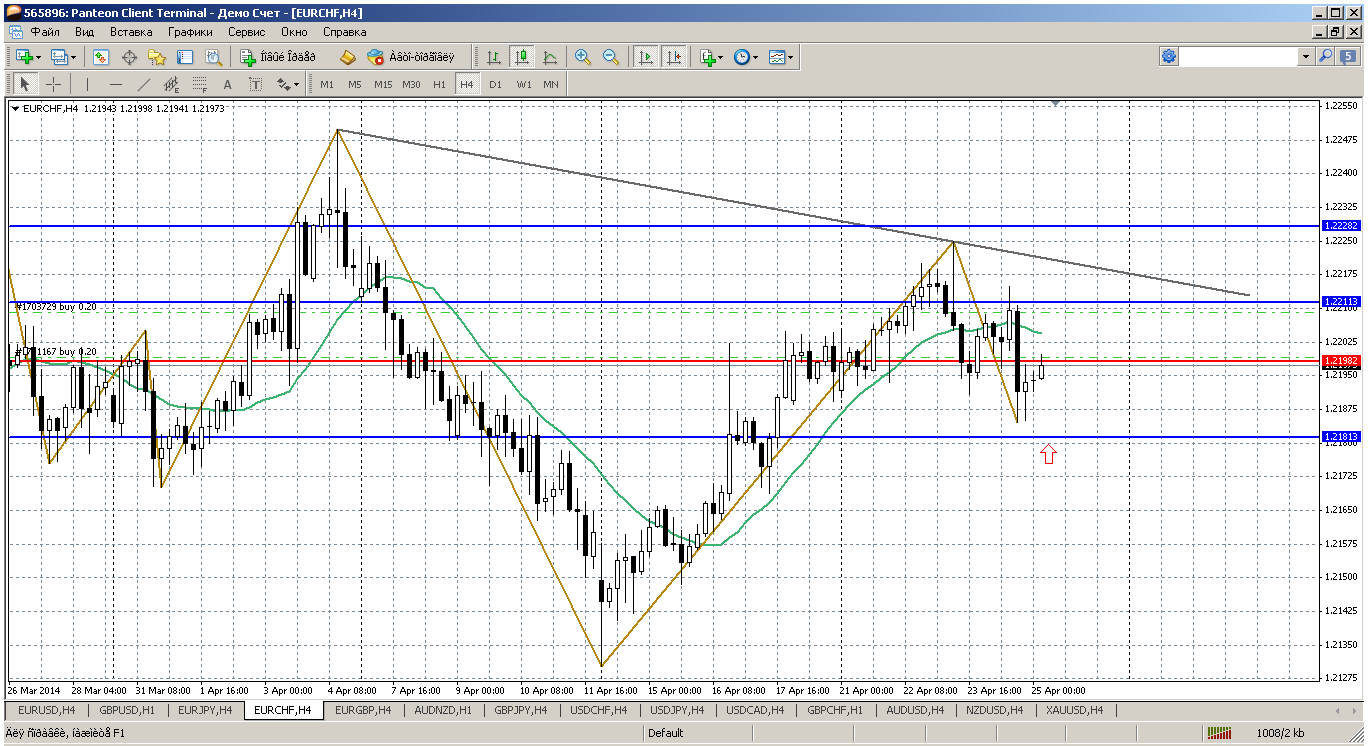Click the search magnifier icon

point(1326,57)
